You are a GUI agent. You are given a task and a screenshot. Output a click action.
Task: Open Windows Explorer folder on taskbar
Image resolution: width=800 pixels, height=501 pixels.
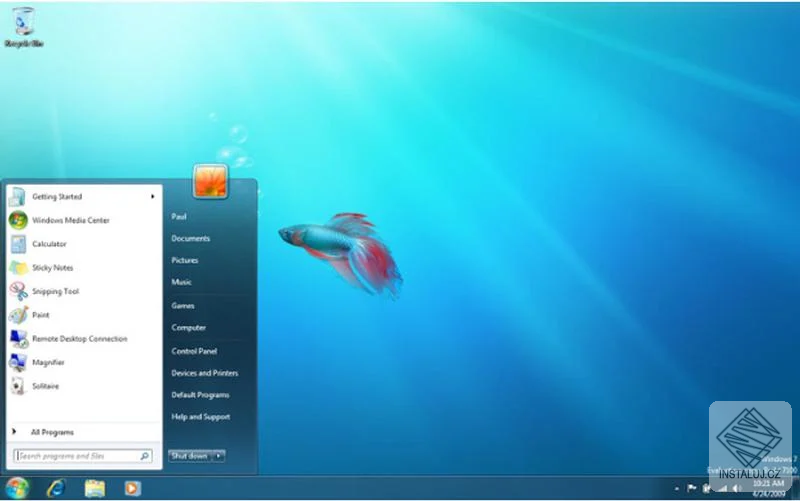point(95,489)
